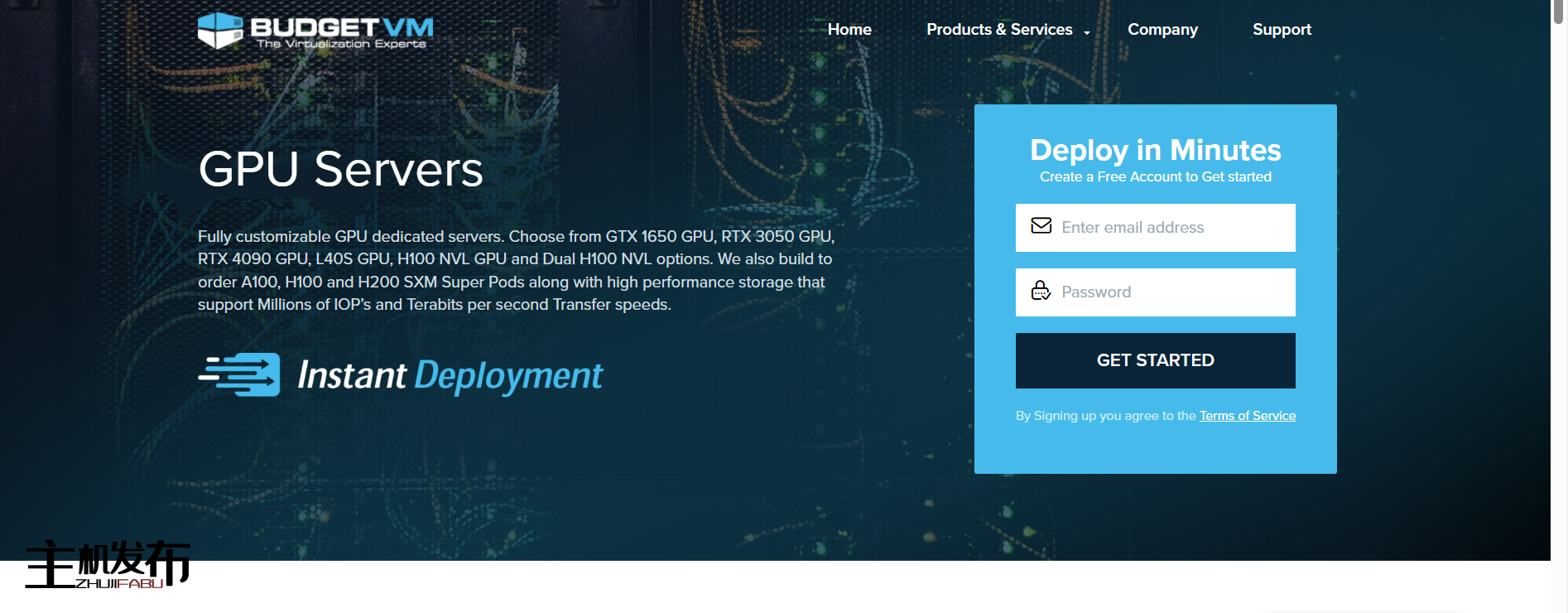1568x613 pixels.
Task: Open the Products & Services menu
Action: (x=998, y=30)
